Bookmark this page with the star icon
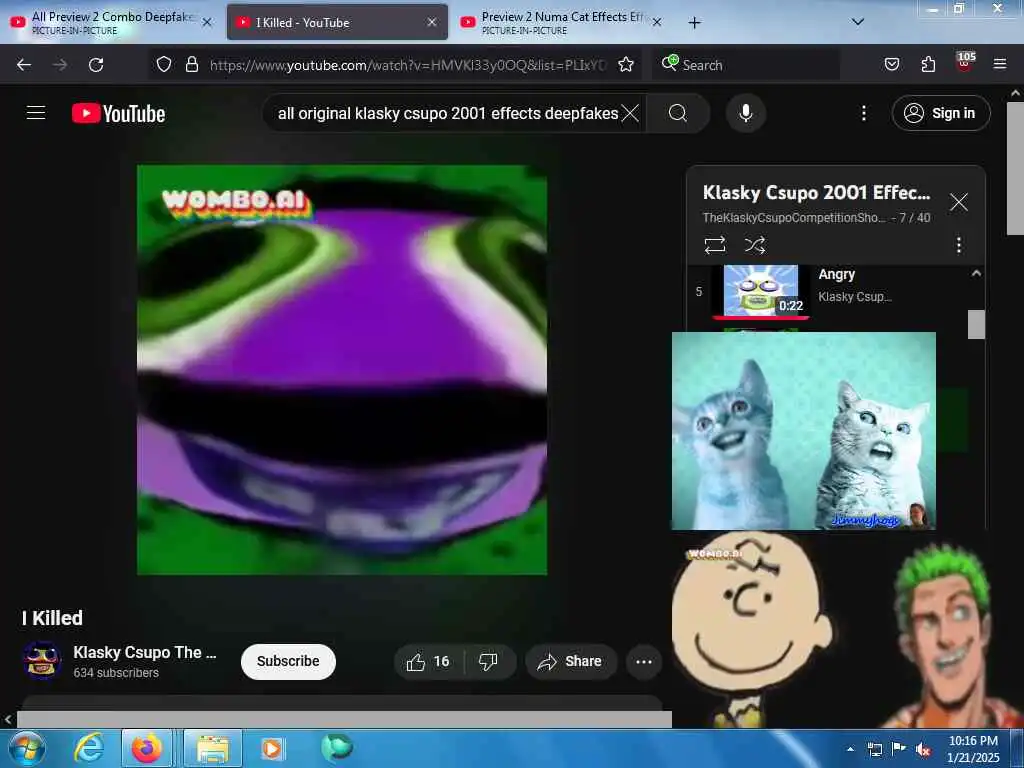The height and width of the screenshot is (768, 1024). click(626, 64)
